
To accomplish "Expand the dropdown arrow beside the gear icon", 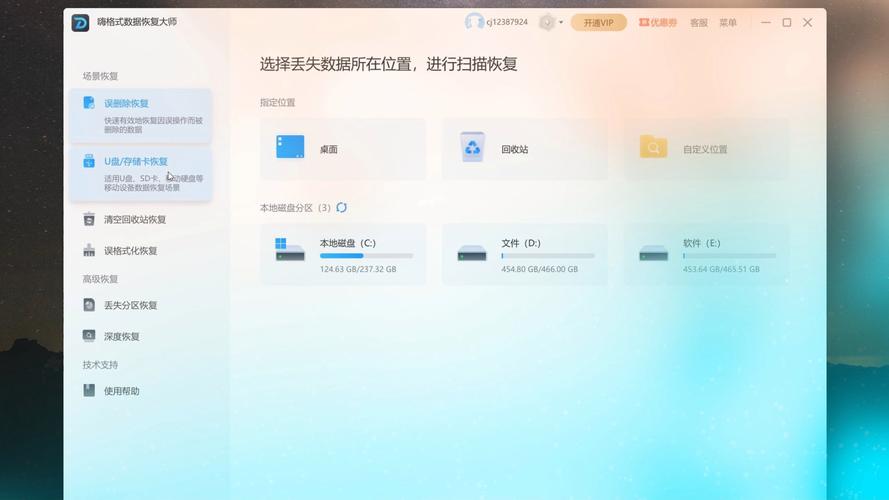I will click(x=561, y=23).
